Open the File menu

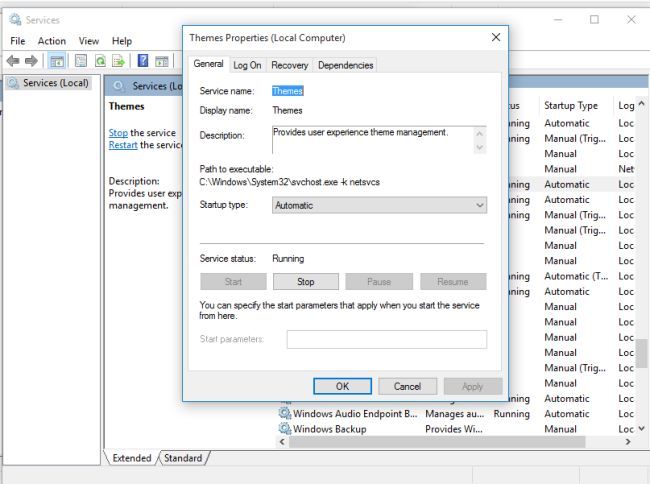tap(17, 41)
